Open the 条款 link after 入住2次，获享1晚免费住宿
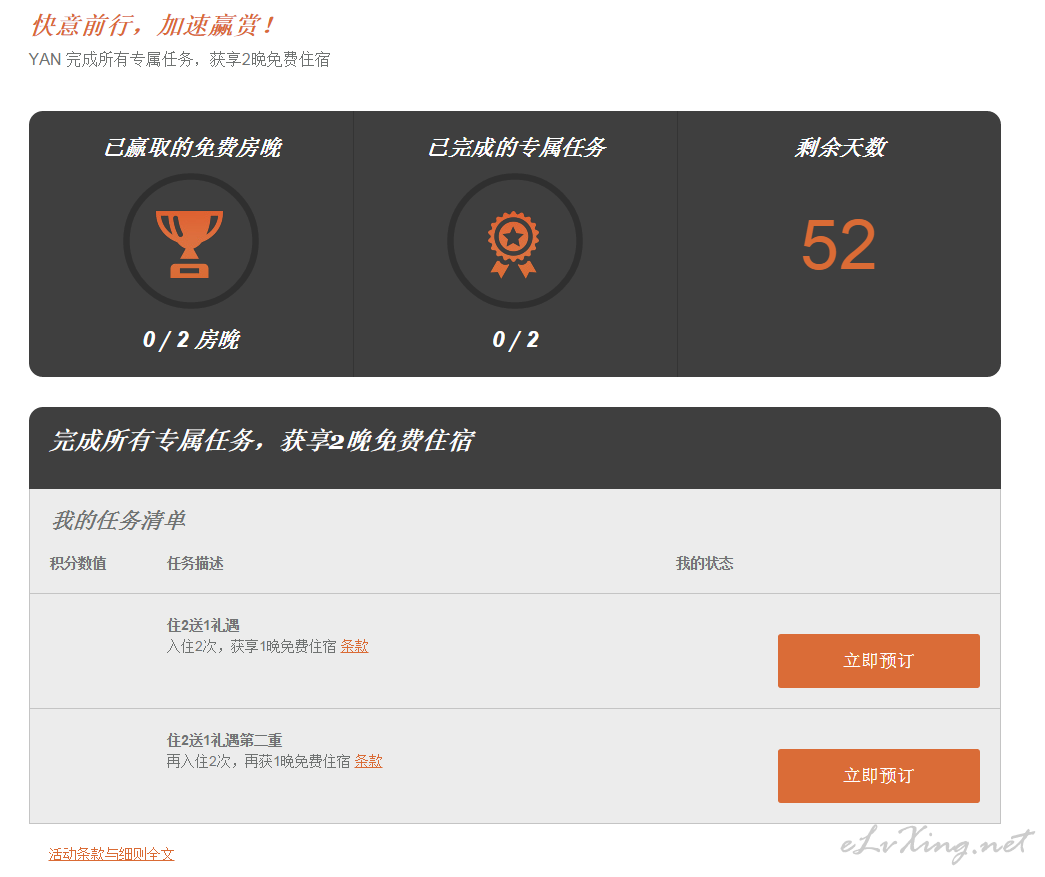1045x877 pixels. pyautogui.click(x=354, y=647)
